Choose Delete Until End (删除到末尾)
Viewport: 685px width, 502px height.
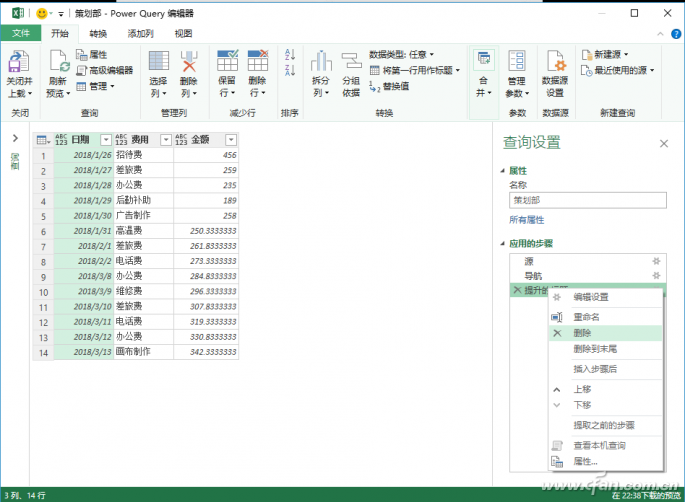[605, 349]
